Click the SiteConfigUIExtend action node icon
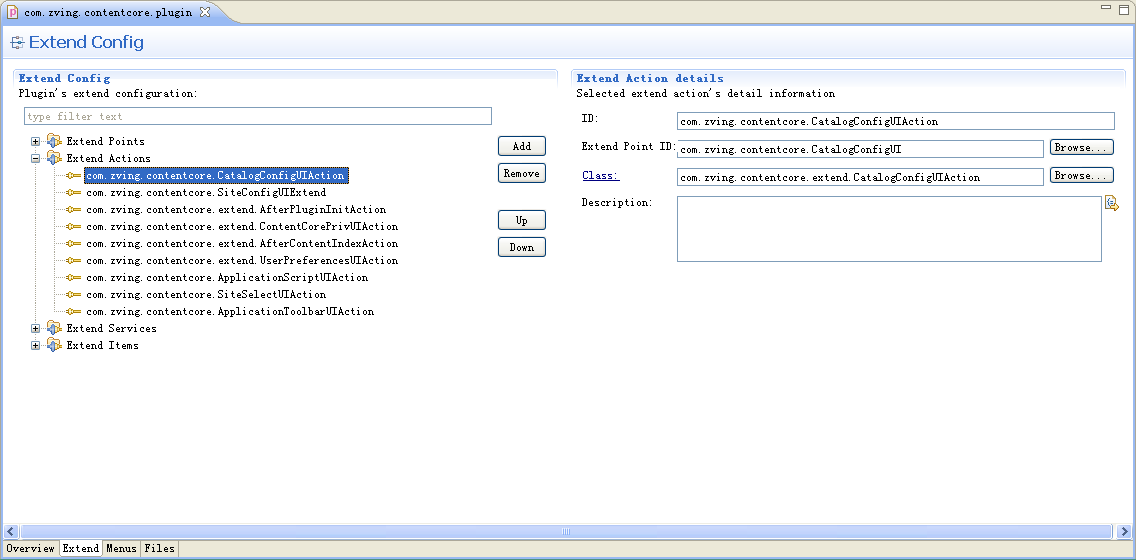The width and height of the screenshot is (1136, 560). coord(73,192)
